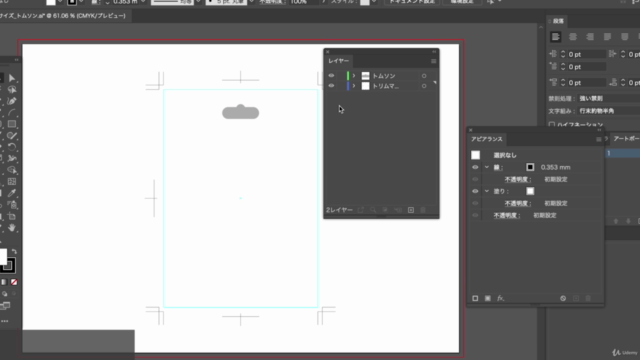Toggle stroke (線) visibility in Appearance

475,167
